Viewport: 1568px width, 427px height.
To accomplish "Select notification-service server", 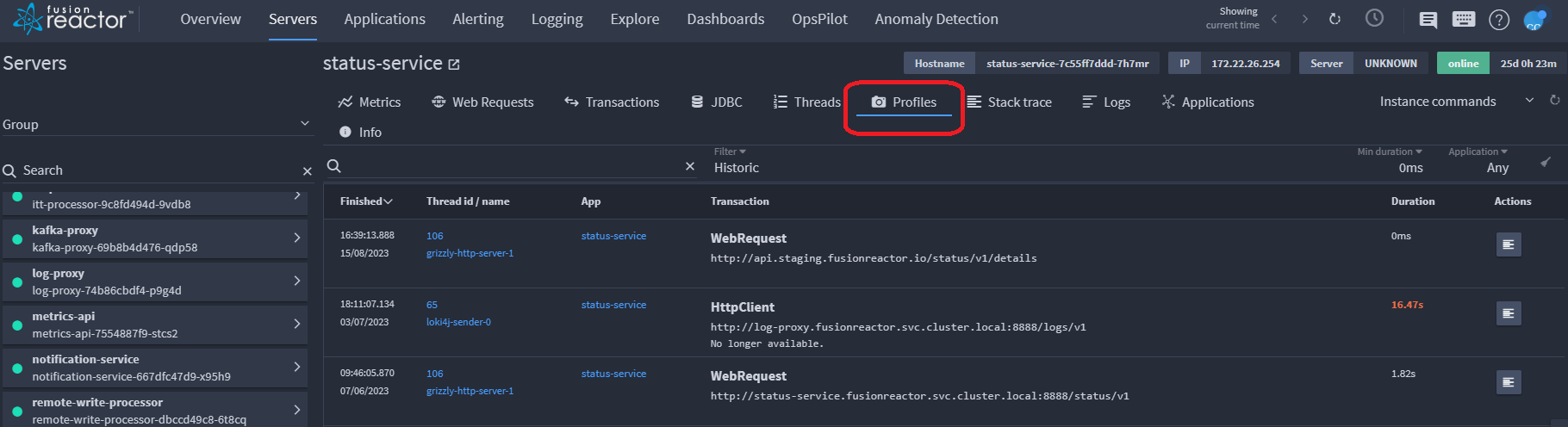I will 155,368.
